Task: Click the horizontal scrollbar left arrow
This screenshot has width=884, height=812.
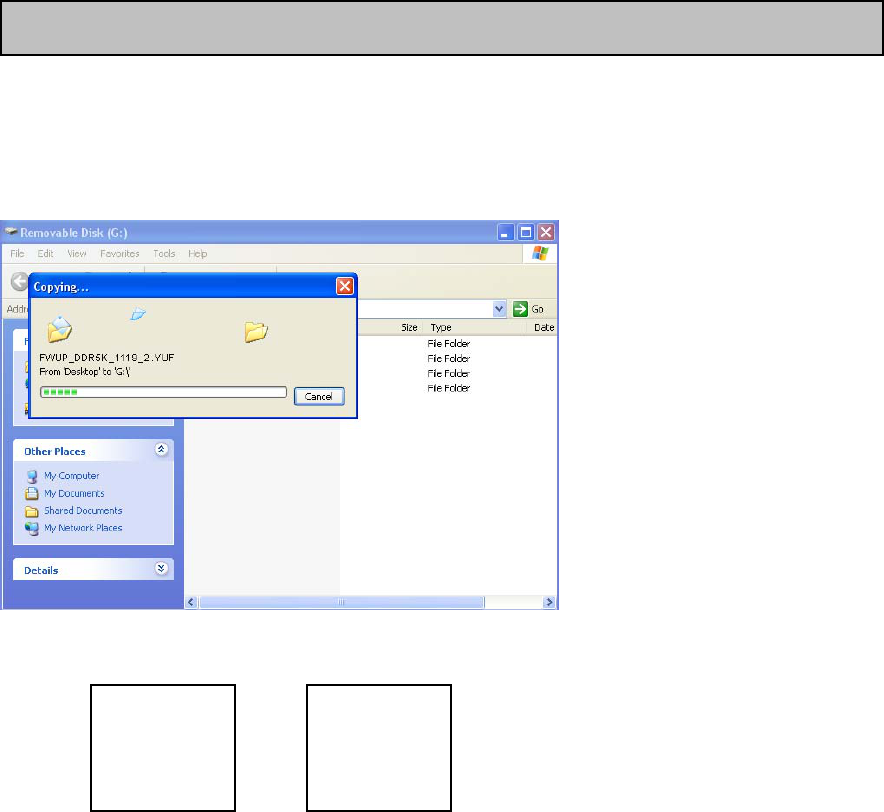Action: click(x=191, y=602)
